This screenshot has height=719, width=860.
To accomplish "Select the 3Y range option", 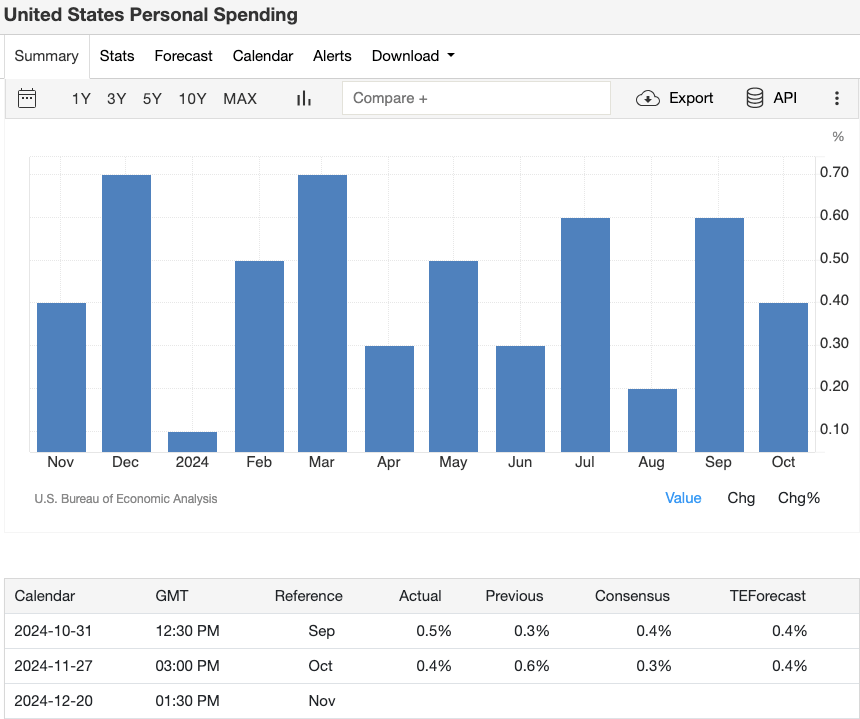I will (x=116, y=98).
